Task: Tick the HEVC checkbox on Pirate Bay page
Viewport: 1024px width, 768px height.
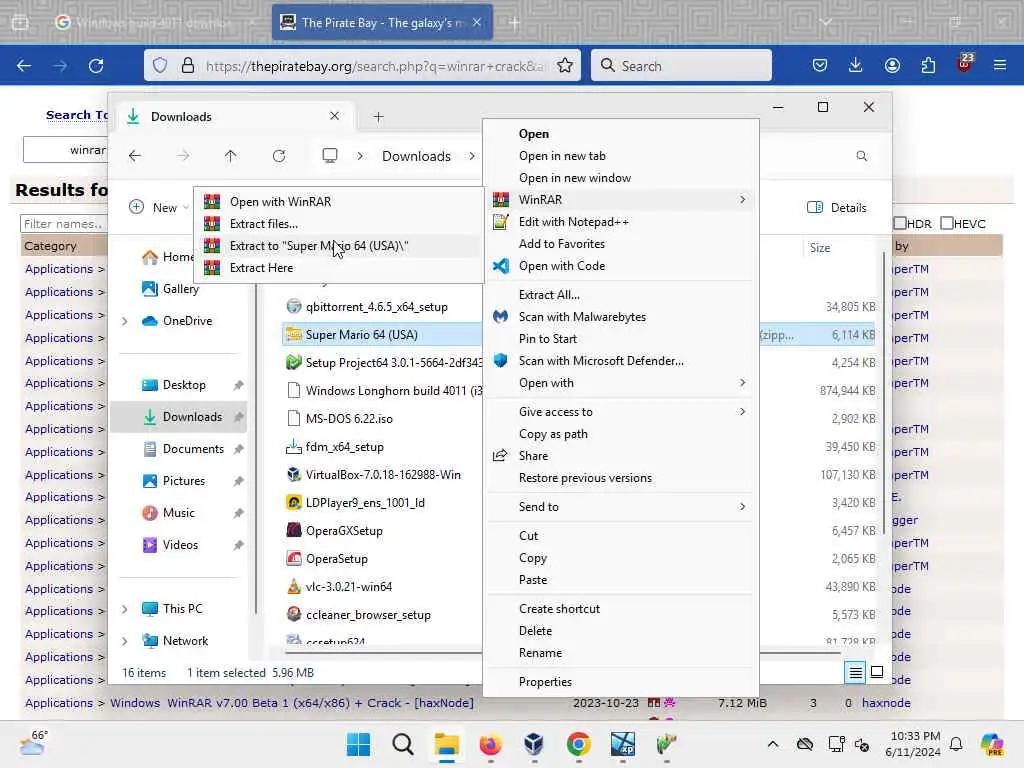Action: click(947, 223)
